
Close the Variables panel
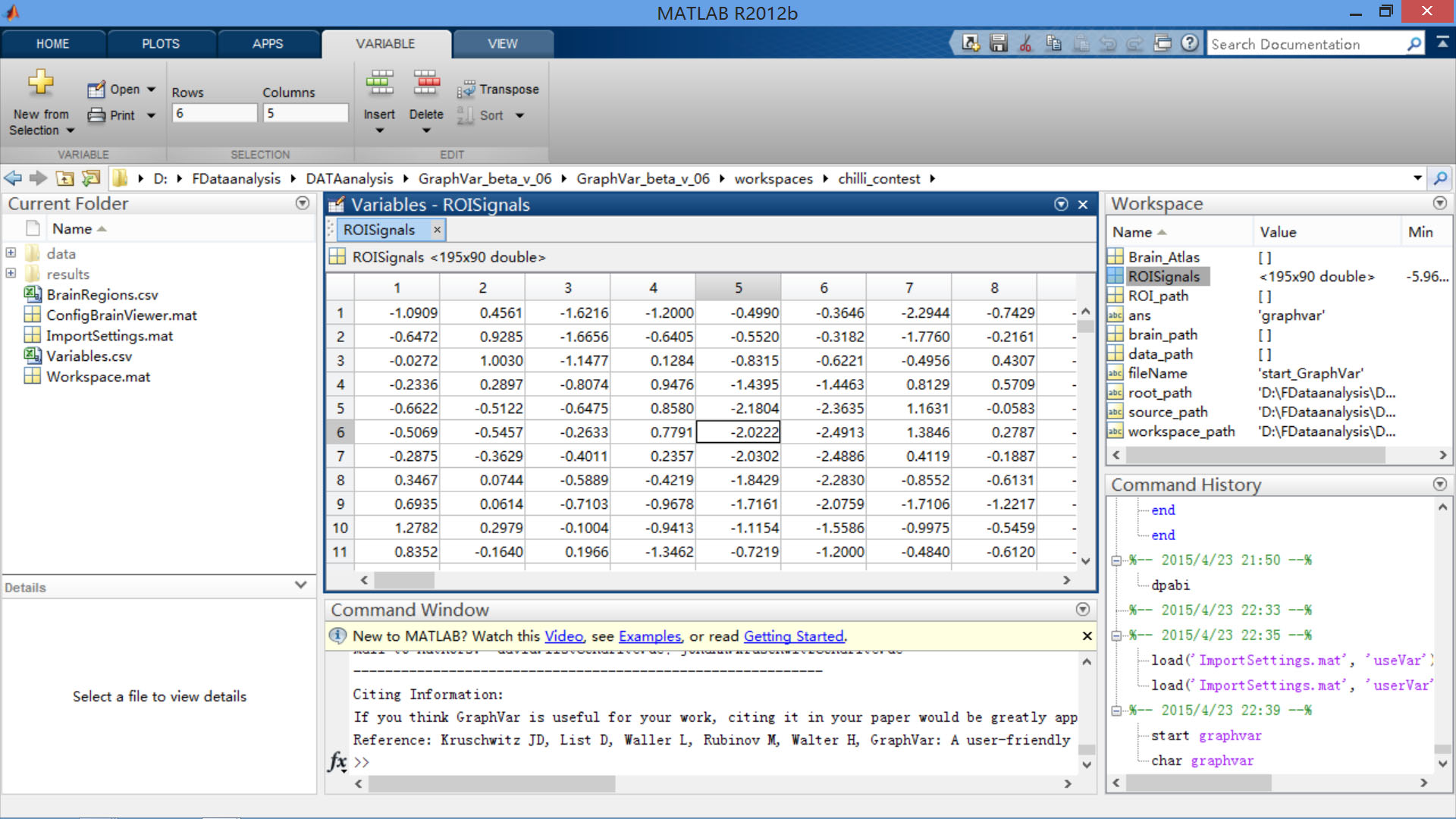pyautogui.click(x=1083, y=204)
